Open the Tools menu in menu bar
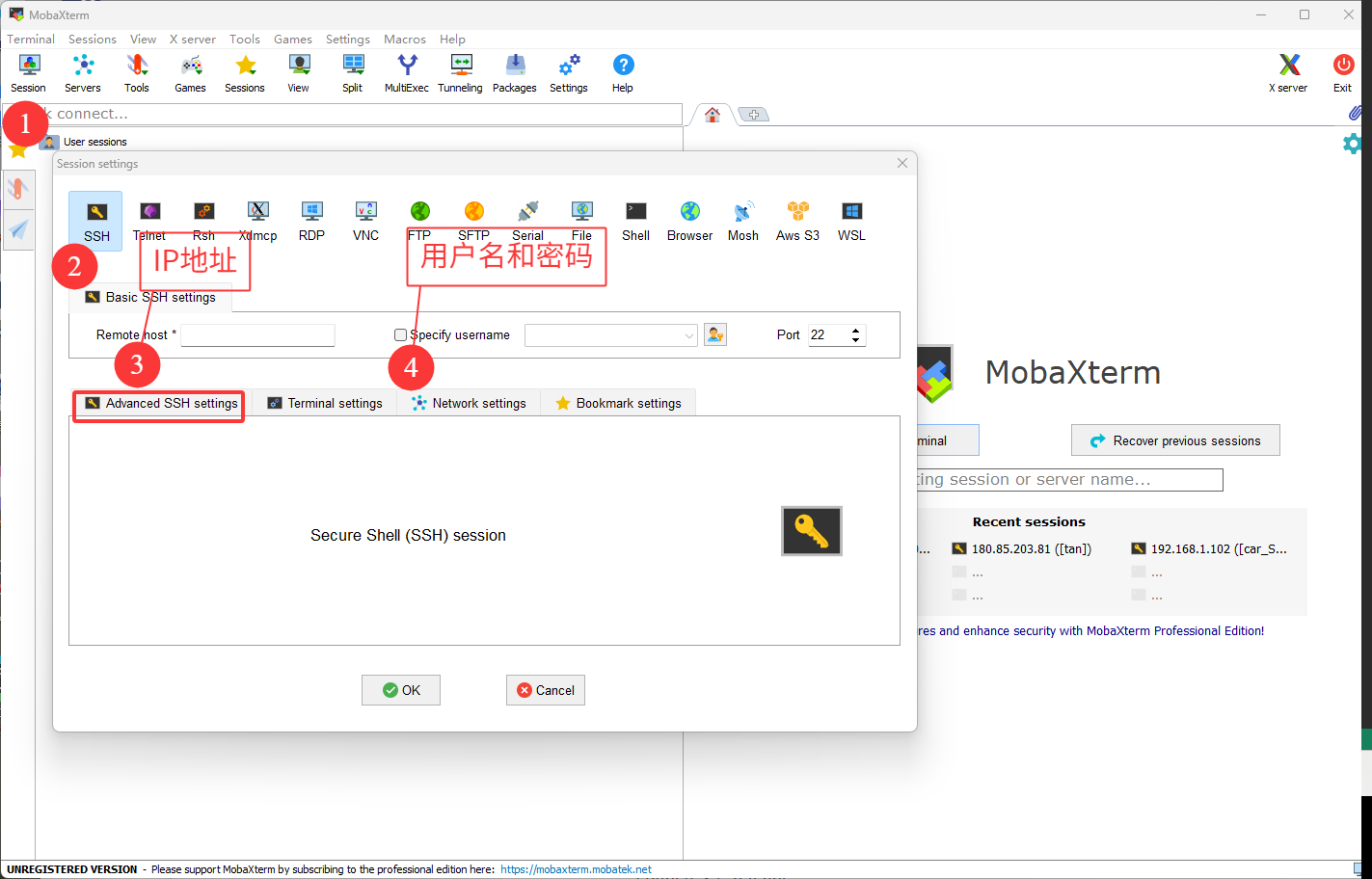This screenshot has width=1372, height=879. pyautogui.click(x=245, y=39)
